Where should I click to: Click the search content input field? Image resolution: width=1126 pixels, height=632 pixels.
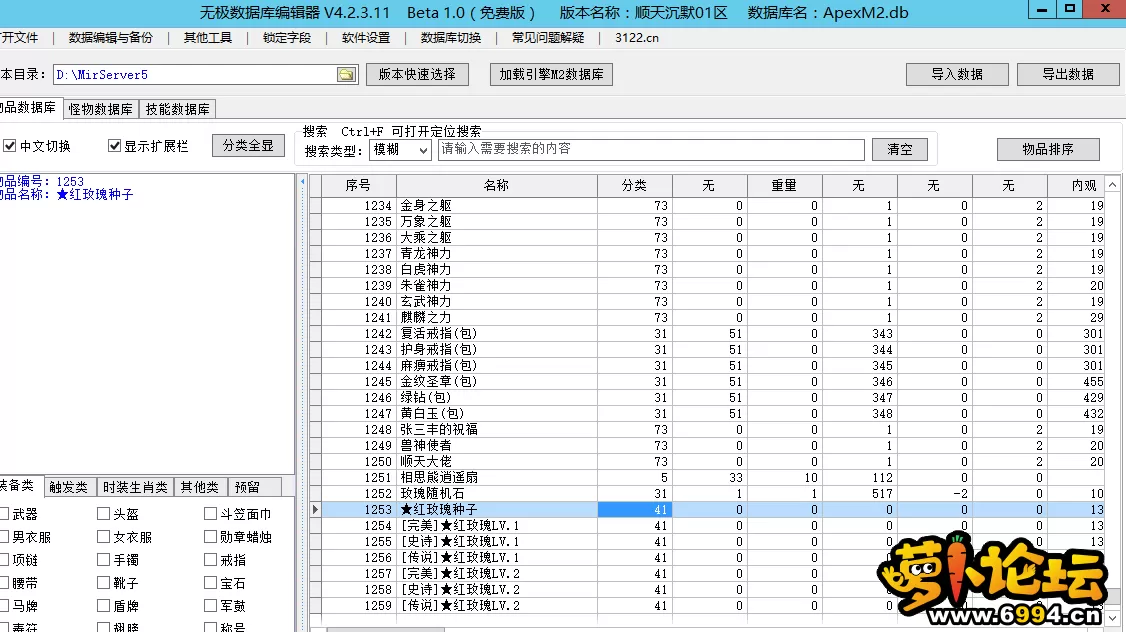651,149
